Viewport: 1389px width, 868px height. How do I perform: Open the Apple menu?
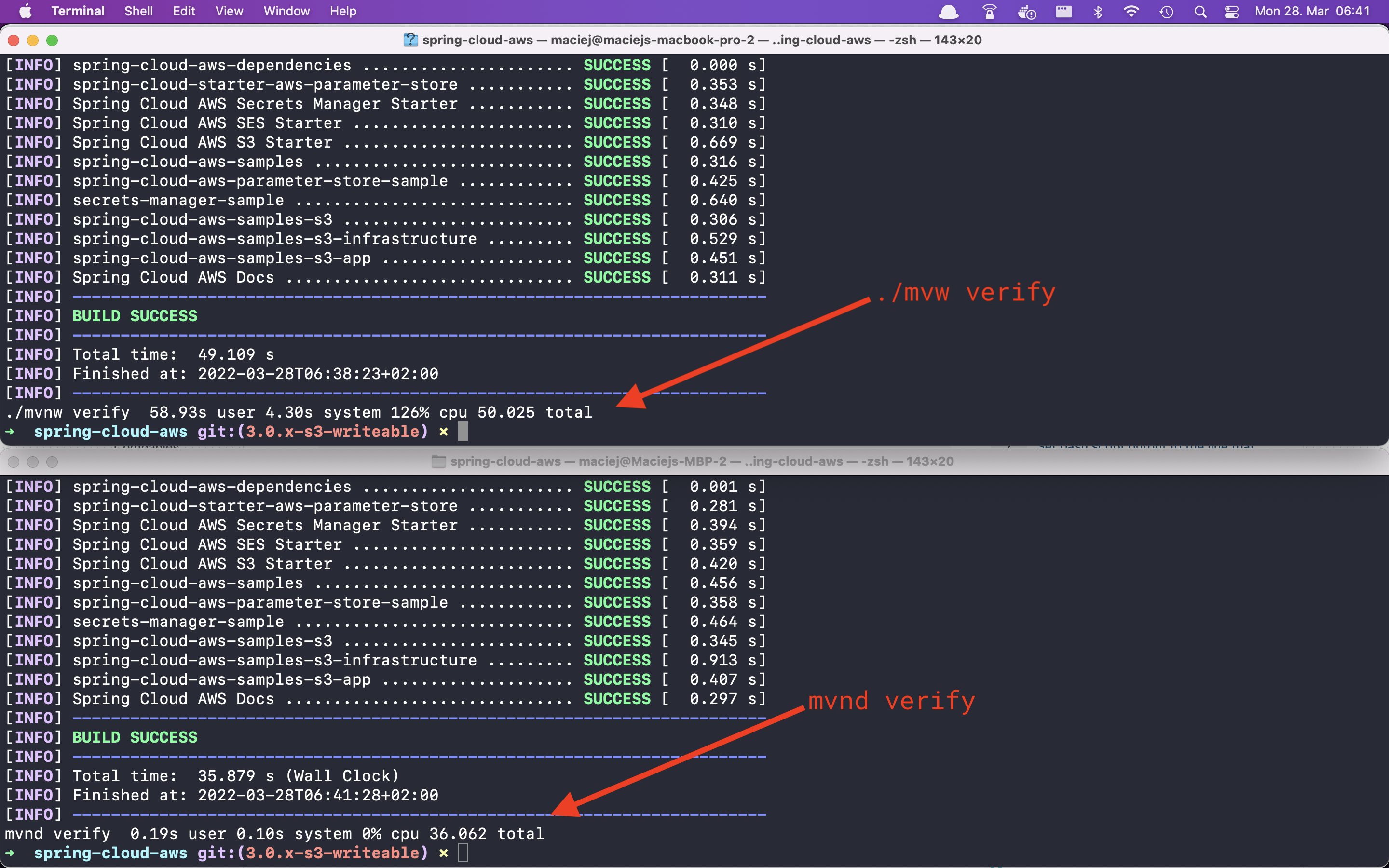[x=25, y=12]
